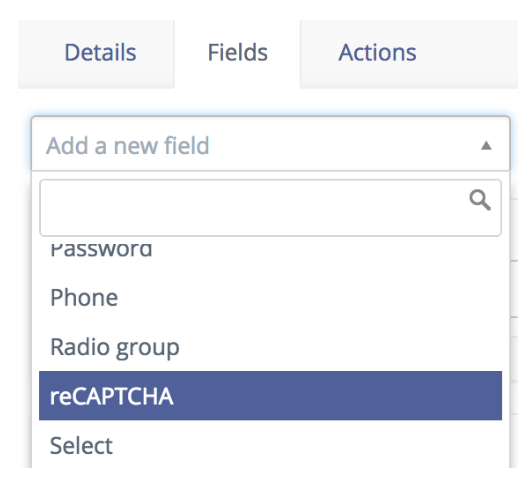Choose the reCAPTCHA field option
This screenshot has height=496, width=530.
click(270, 396)
